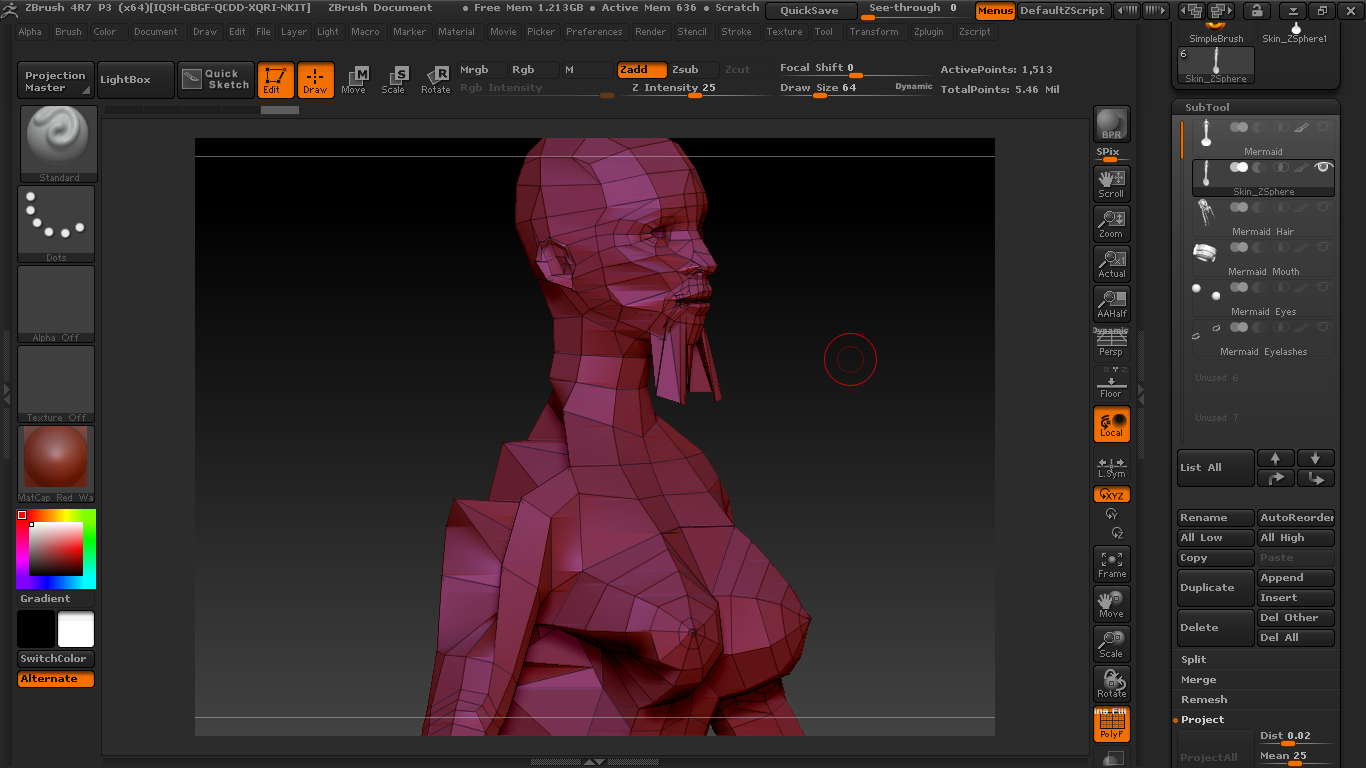Screen dimensions: 1366x768
Task: Disable PolyF polyframe display
Action: click(1111, 724)
